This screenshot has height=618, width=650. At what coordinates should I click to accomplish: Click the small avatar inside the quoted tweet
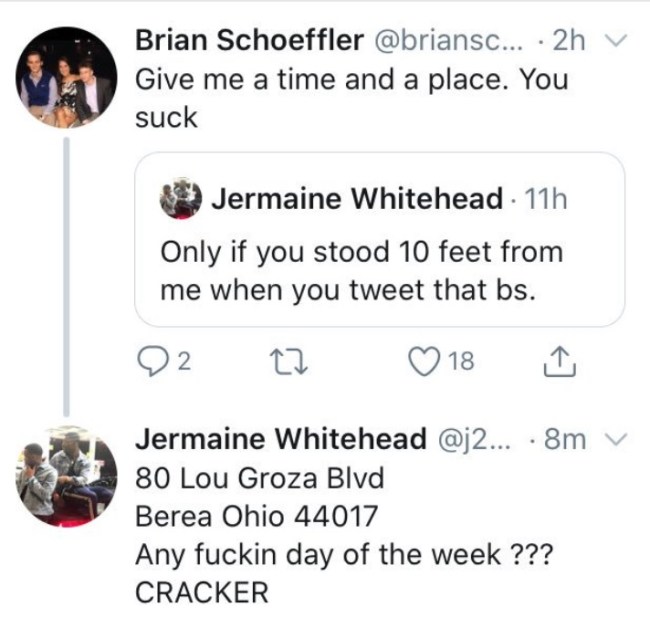180,199
